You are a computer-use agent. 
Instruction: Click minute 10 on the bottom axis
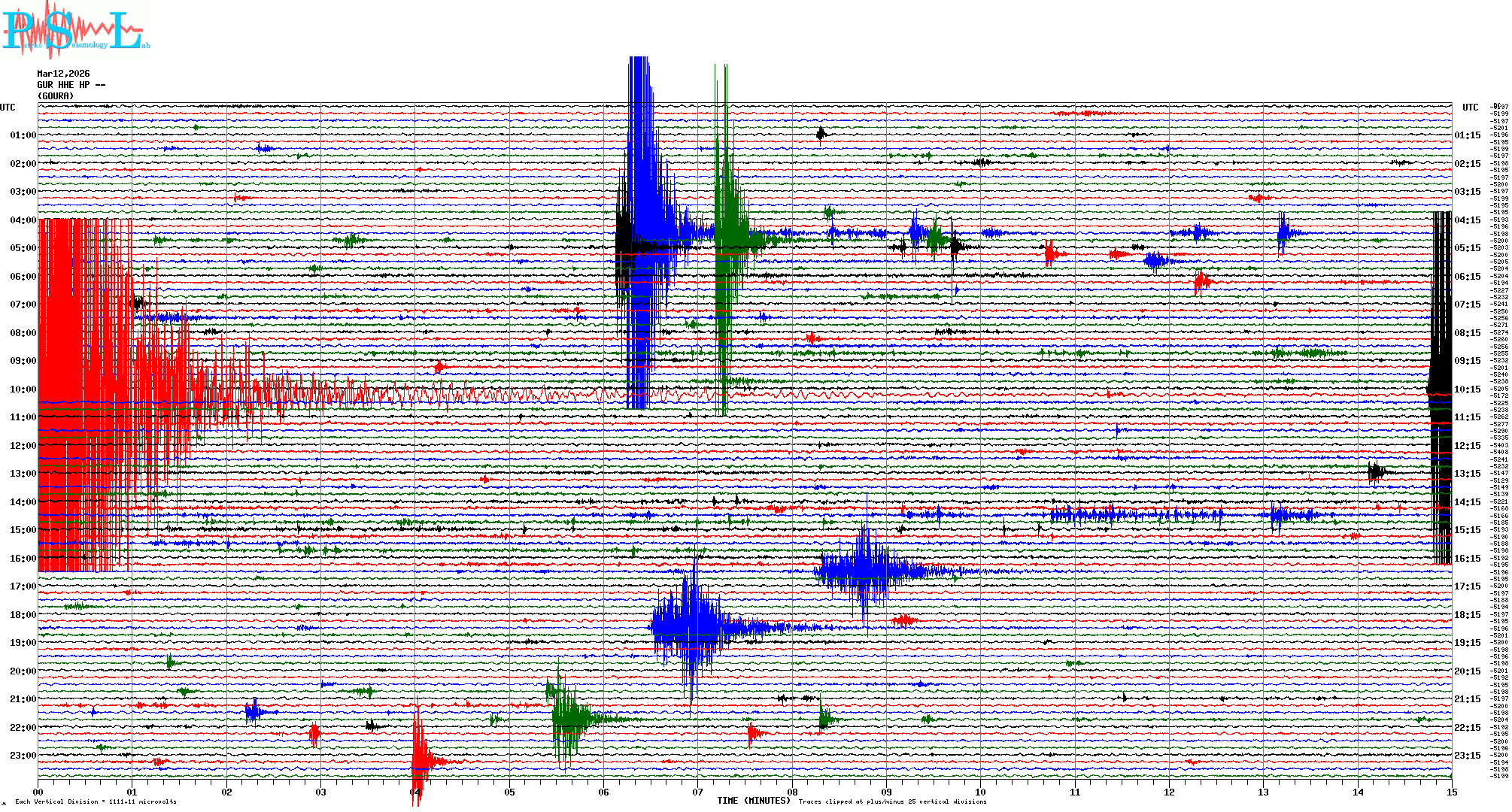pyautogui.click(x=980, y=792)
